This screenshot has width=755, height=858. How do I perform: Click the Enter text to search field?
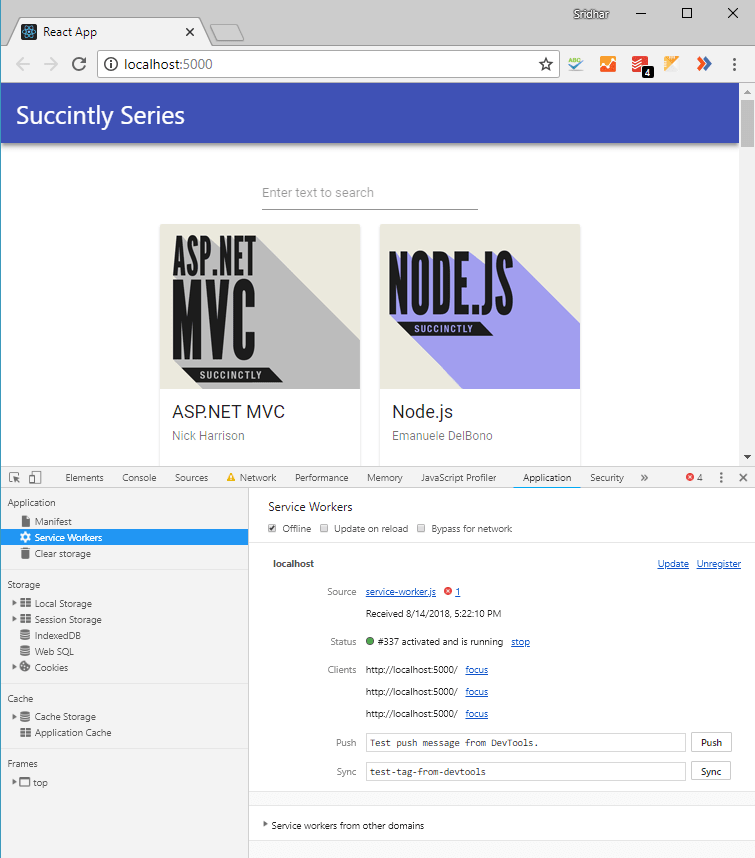click(370, 193)
